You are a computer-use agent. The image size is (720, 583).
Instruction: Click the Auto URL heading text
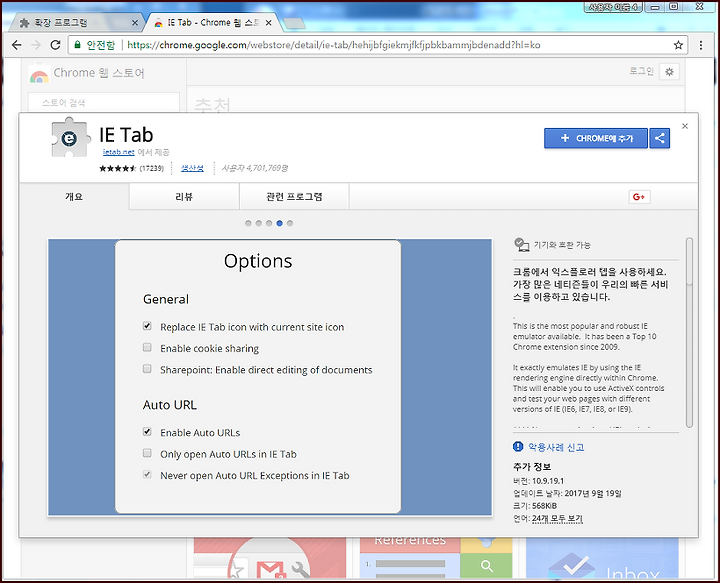coord(170,405)
